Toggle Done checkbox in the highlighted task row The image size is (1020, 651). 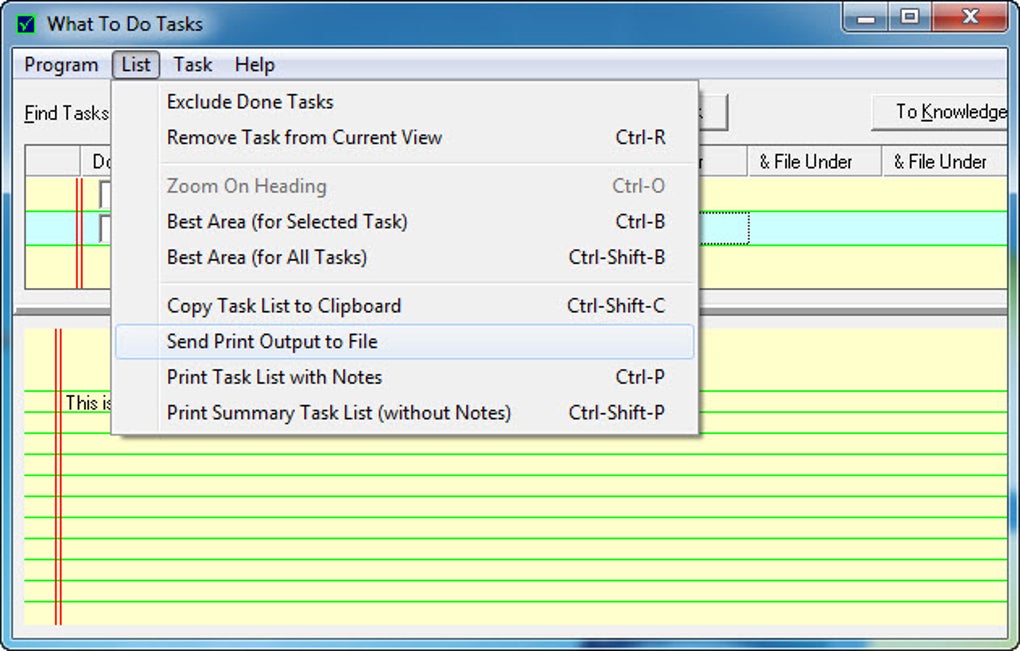pyautogui.click(x=104, y=229)
